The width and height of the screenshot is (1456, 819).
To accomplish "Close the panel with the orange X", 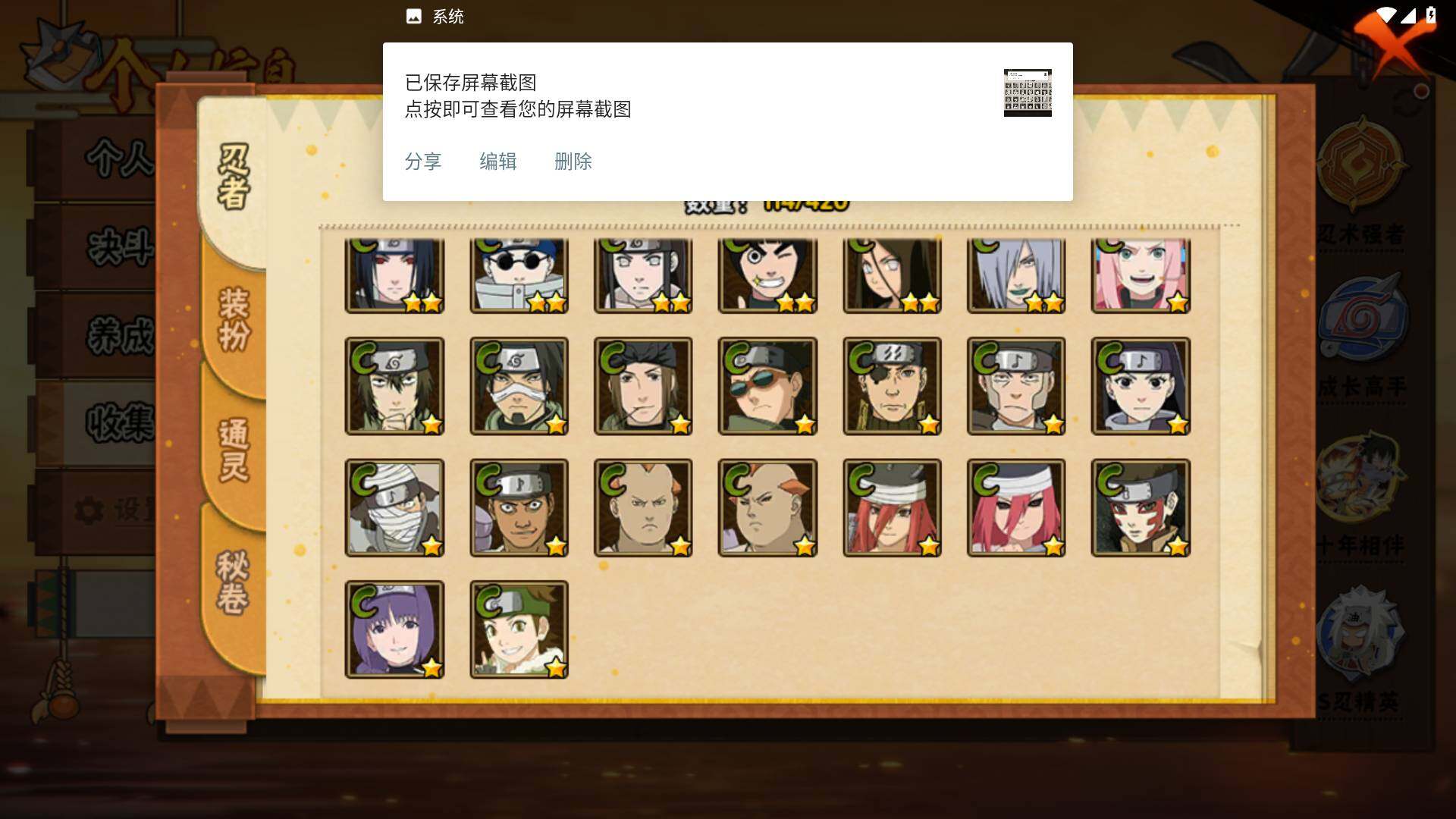I will tap(1389, 42).
